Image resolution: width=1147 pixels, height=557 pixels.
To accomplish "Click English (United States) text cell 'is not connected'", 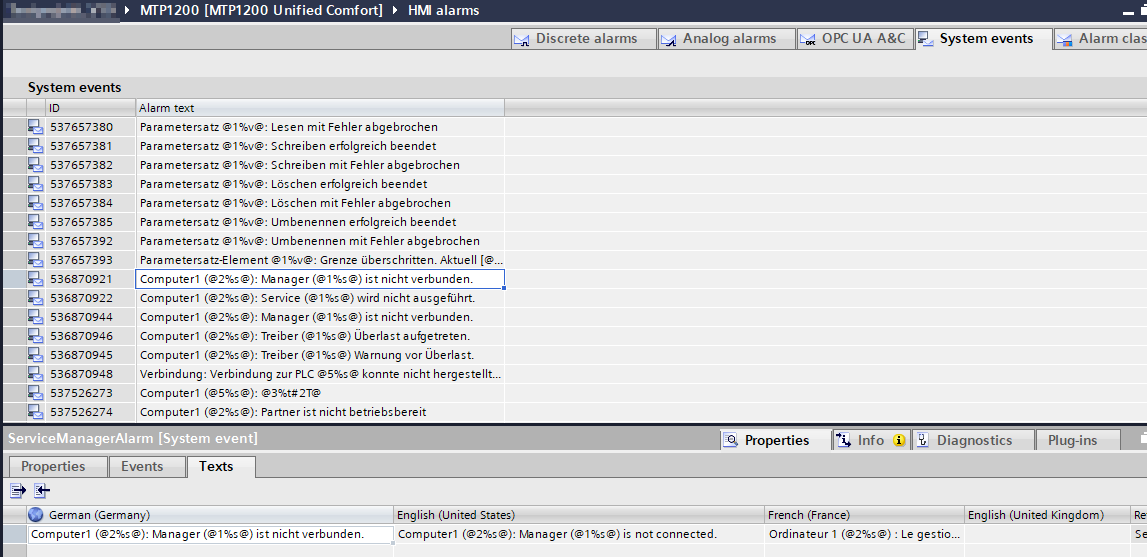I will (579, 534).
